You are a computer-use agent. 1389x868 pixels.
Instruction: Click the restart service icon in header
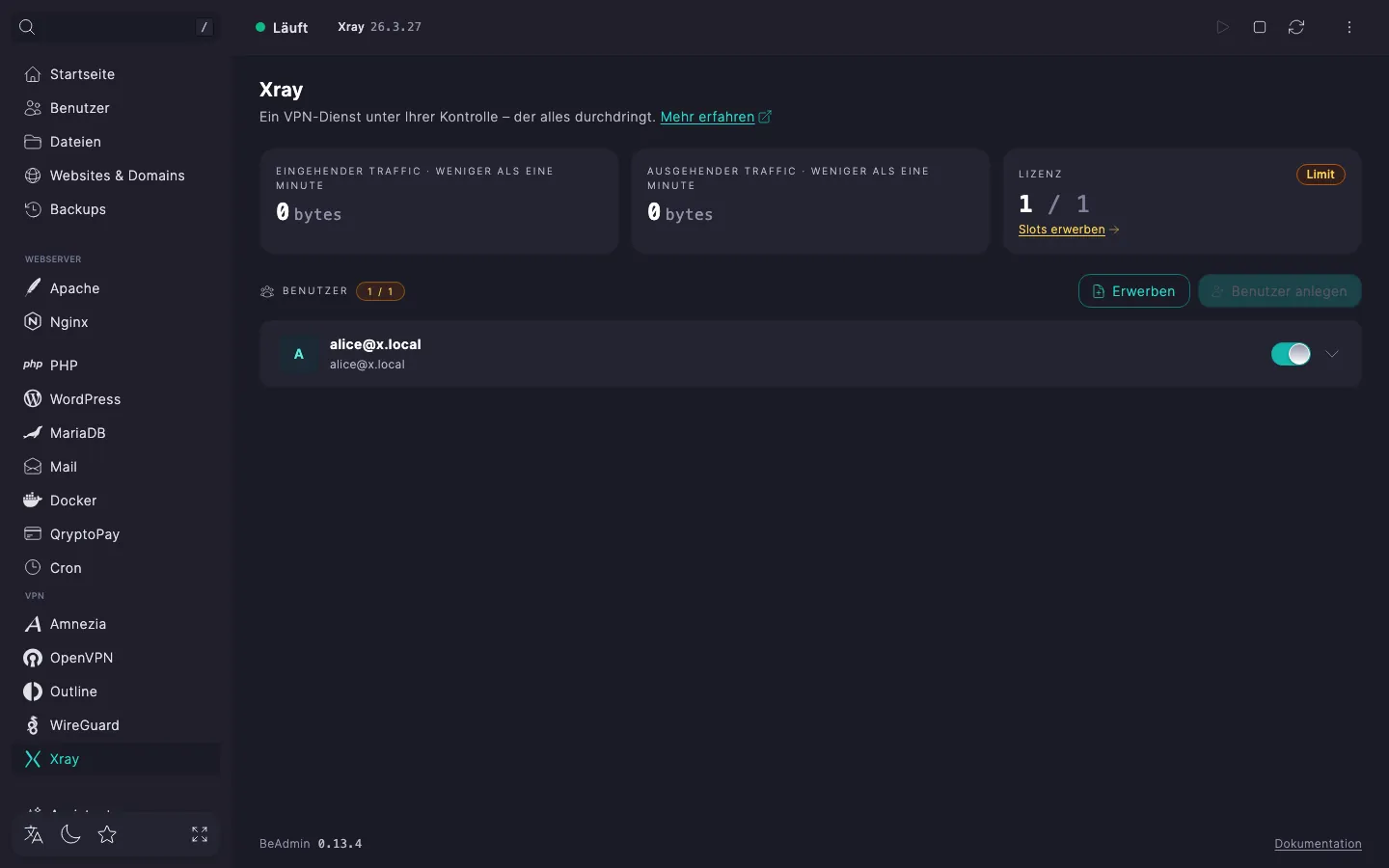pos(1296,27)
